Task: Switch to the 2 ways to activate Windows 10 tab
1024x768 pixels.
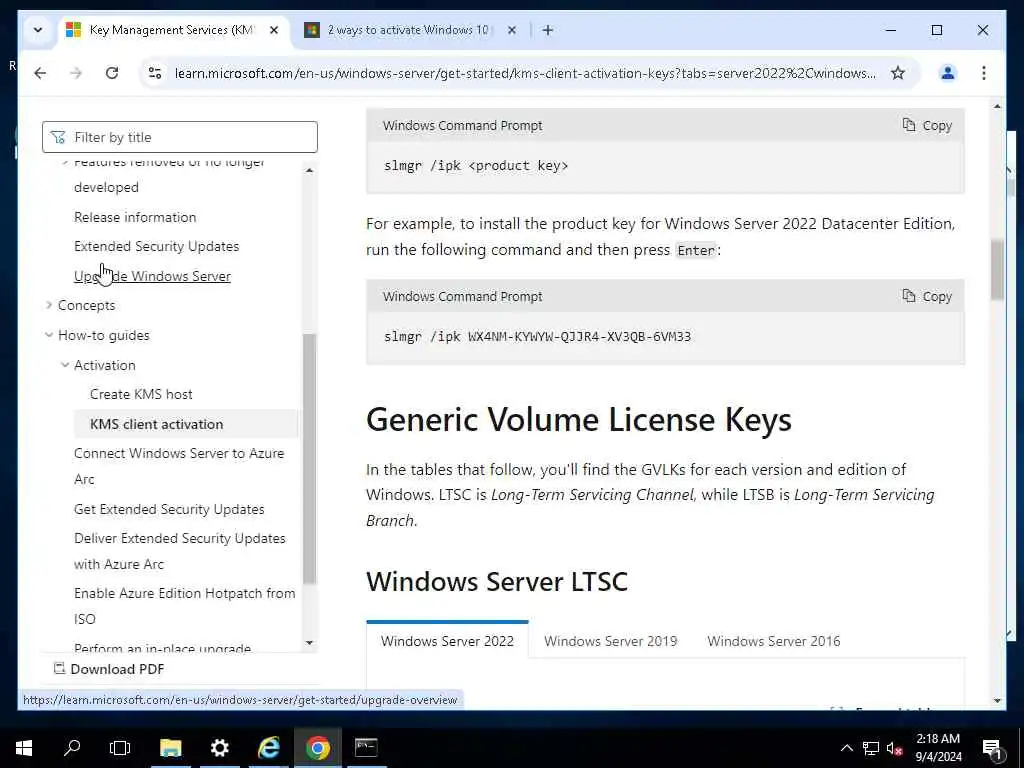Action: point(408,30)
